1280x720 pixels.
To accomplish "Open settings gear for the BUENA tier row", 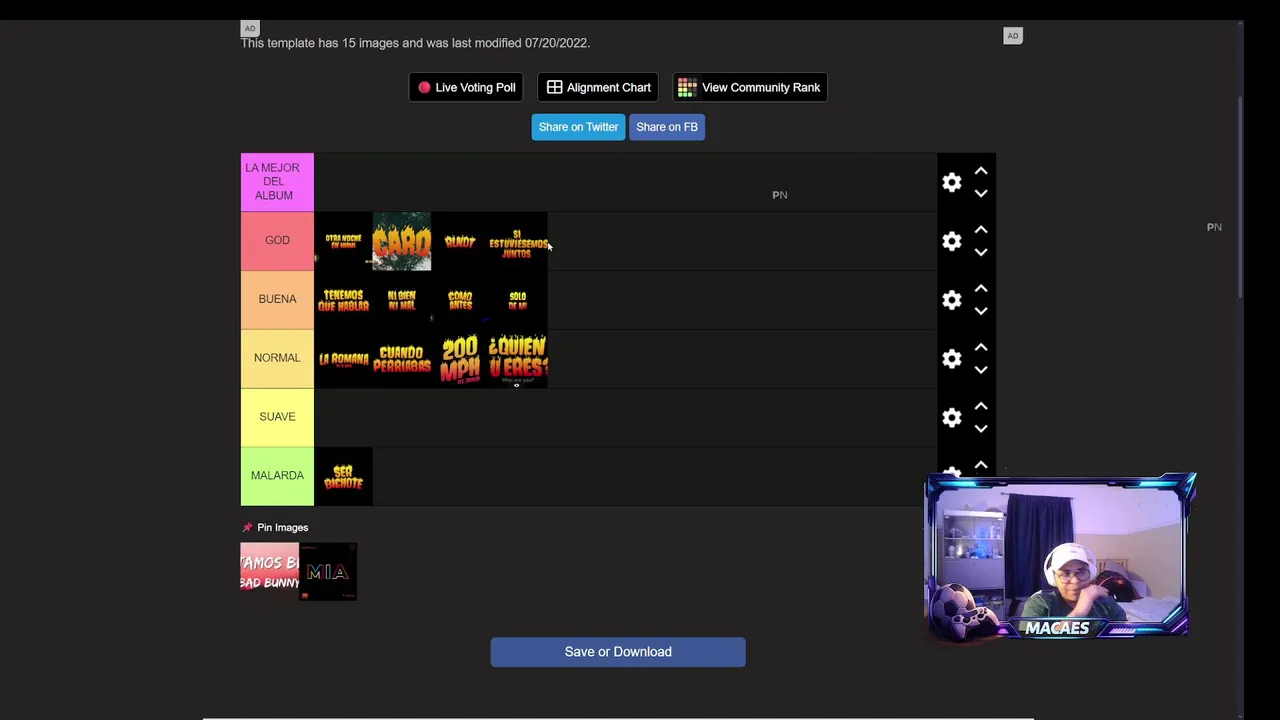I will click(952, 300).
